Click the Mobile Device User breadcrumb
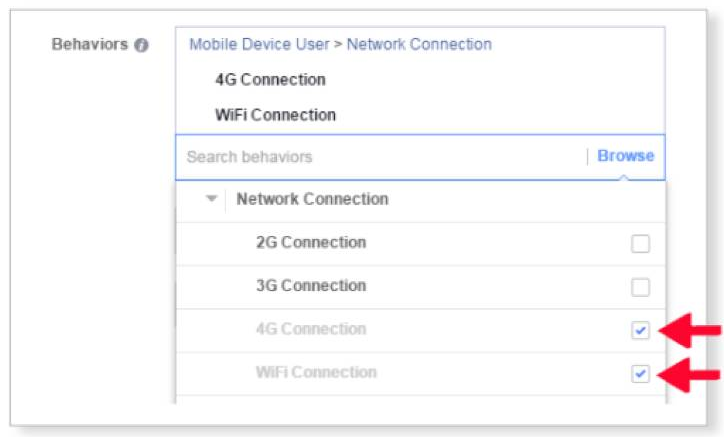Viewport: 724px width, 437px height. point(259,44)
